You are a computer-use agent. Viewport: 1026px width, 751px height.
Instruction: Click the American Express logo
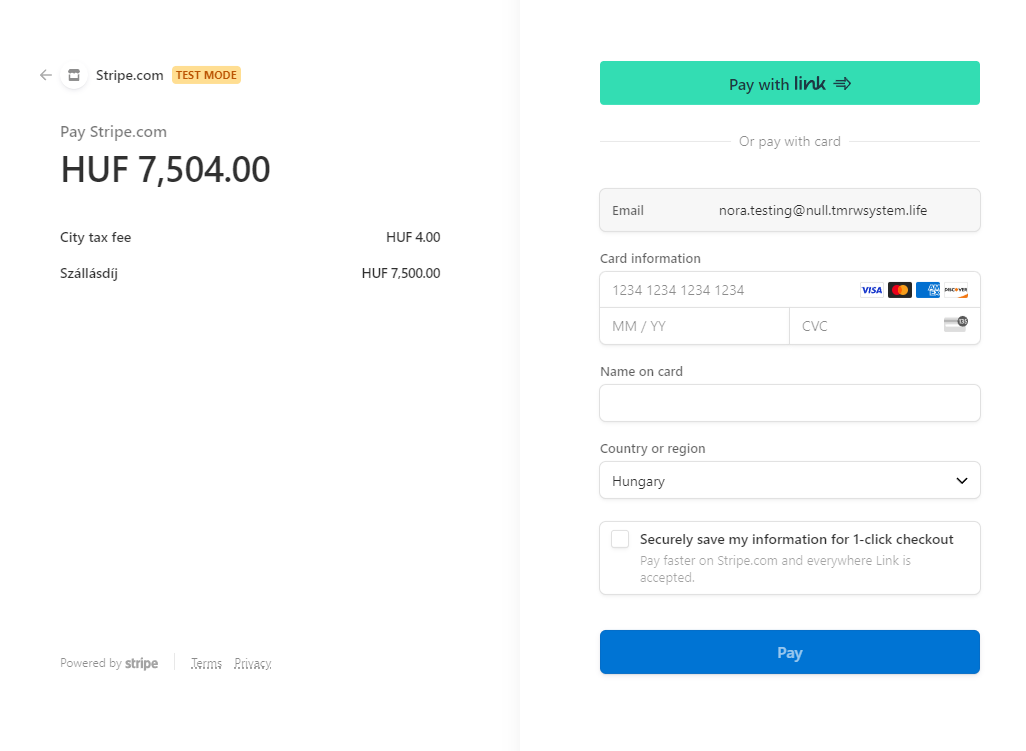click(928, 290)
